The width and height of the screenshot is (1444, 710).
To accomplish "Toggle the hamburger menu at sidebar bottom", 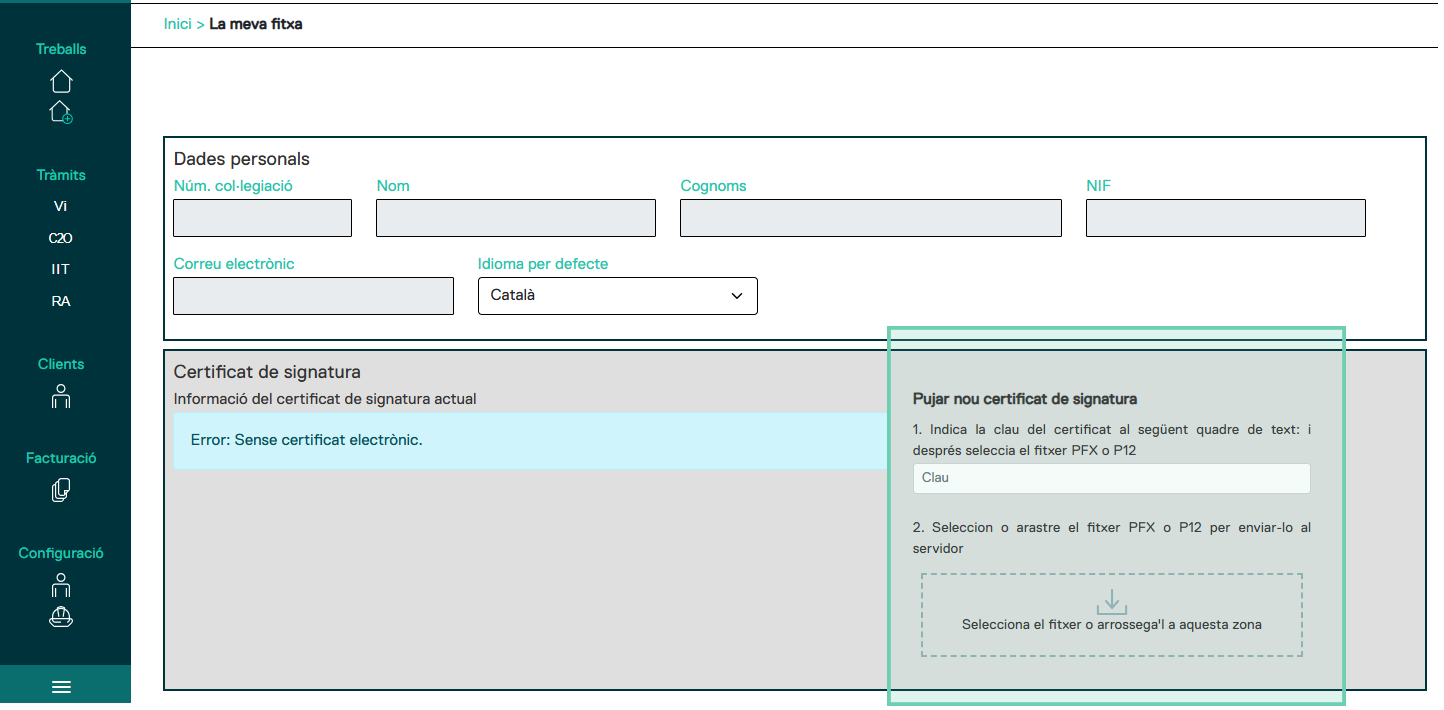I will click(61, 687).
